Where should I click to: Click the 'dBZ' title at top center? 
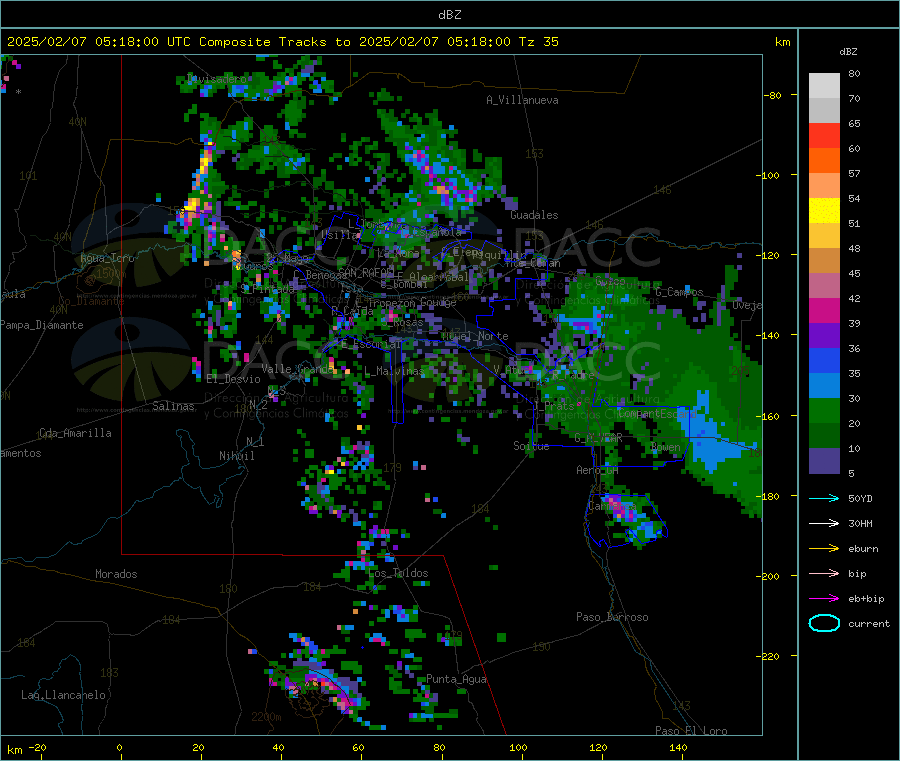pos(449,14)
